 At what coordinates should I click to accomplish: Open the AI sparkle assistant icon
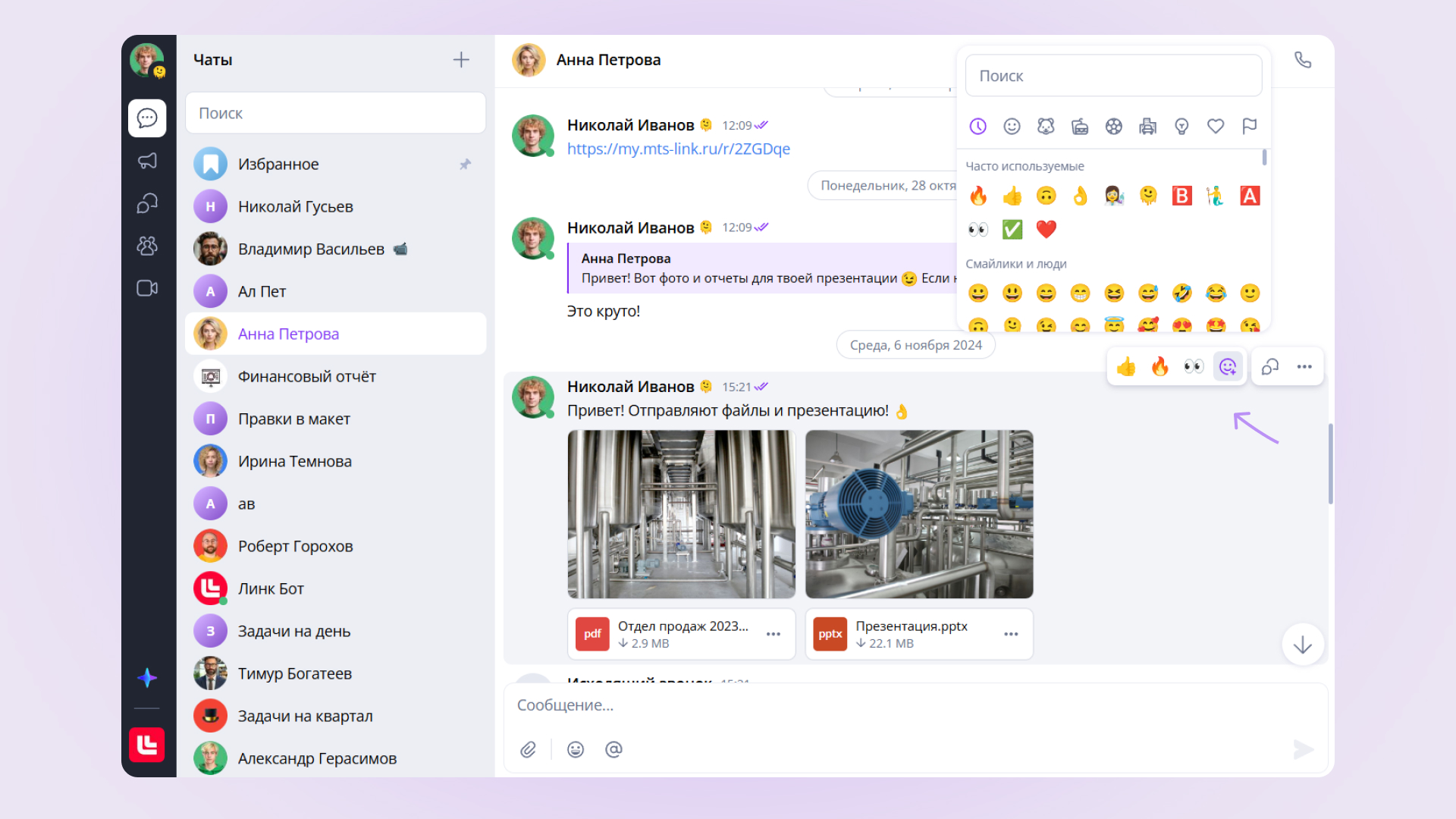(x=147, y=677)
